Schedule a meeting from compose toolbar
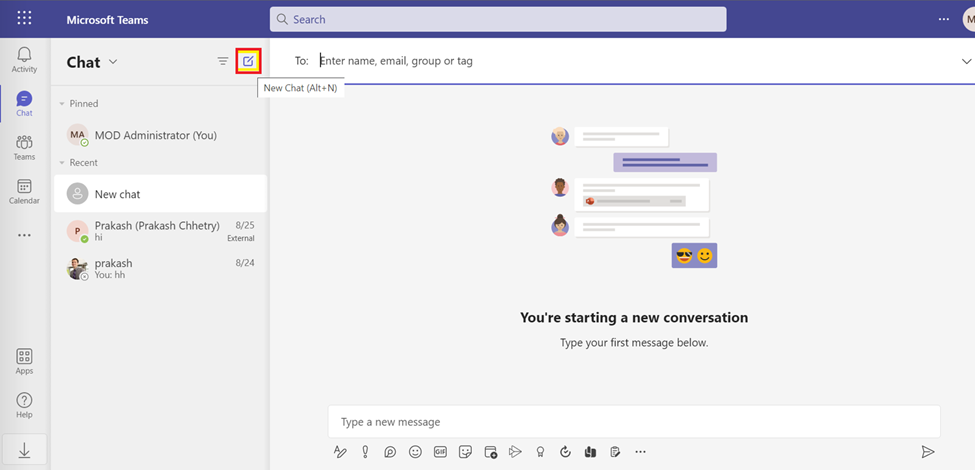The width and height of the screenshot is (975, 470). [491, 452]
